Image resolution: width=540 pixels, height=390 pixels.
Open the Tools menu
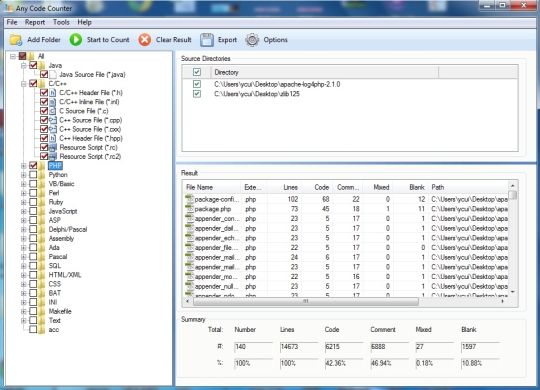(x=61, y=22)
